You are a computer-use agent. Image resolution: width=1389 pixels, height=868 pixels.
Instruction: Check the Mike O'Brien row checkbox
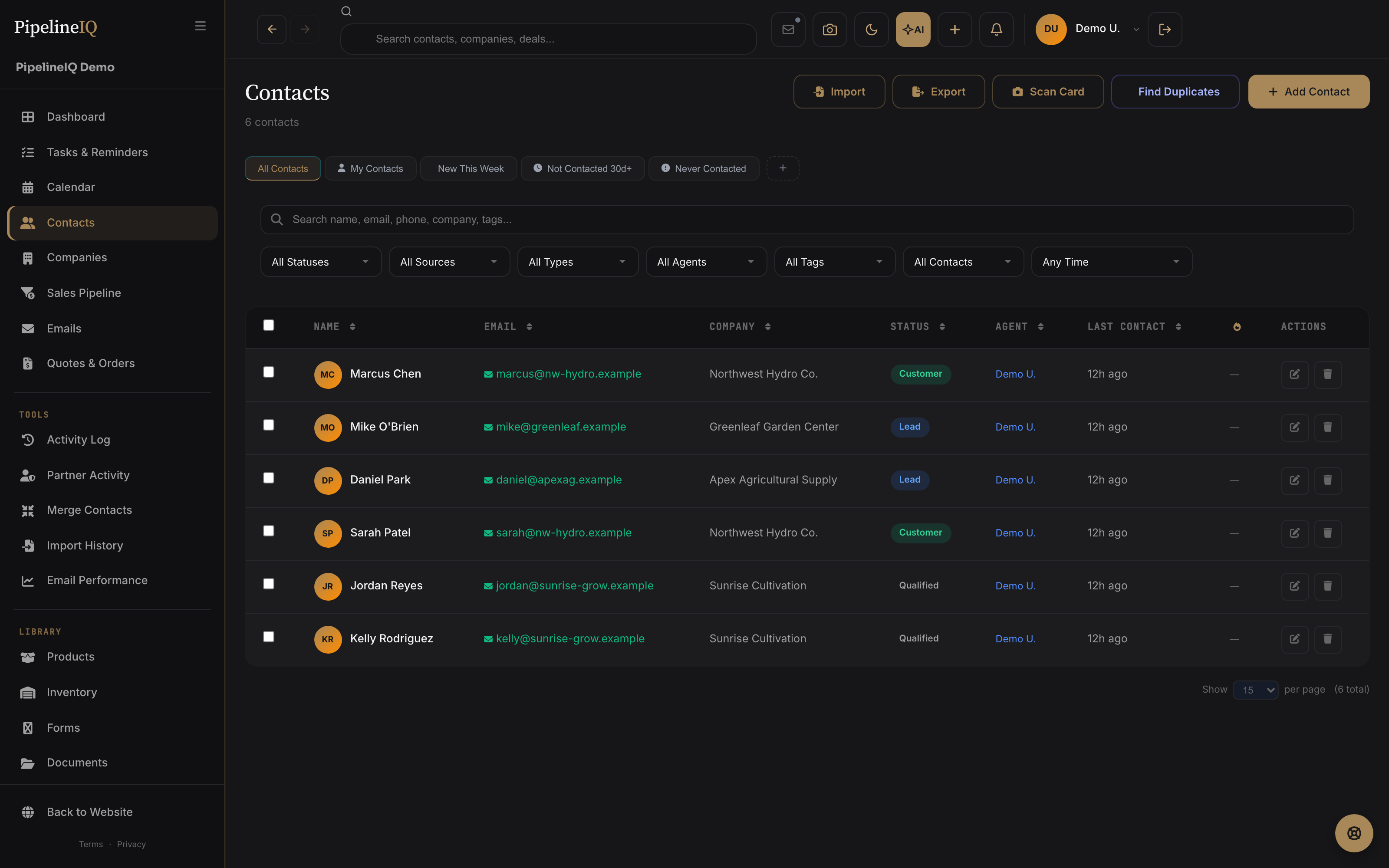(x=269, y=425)
